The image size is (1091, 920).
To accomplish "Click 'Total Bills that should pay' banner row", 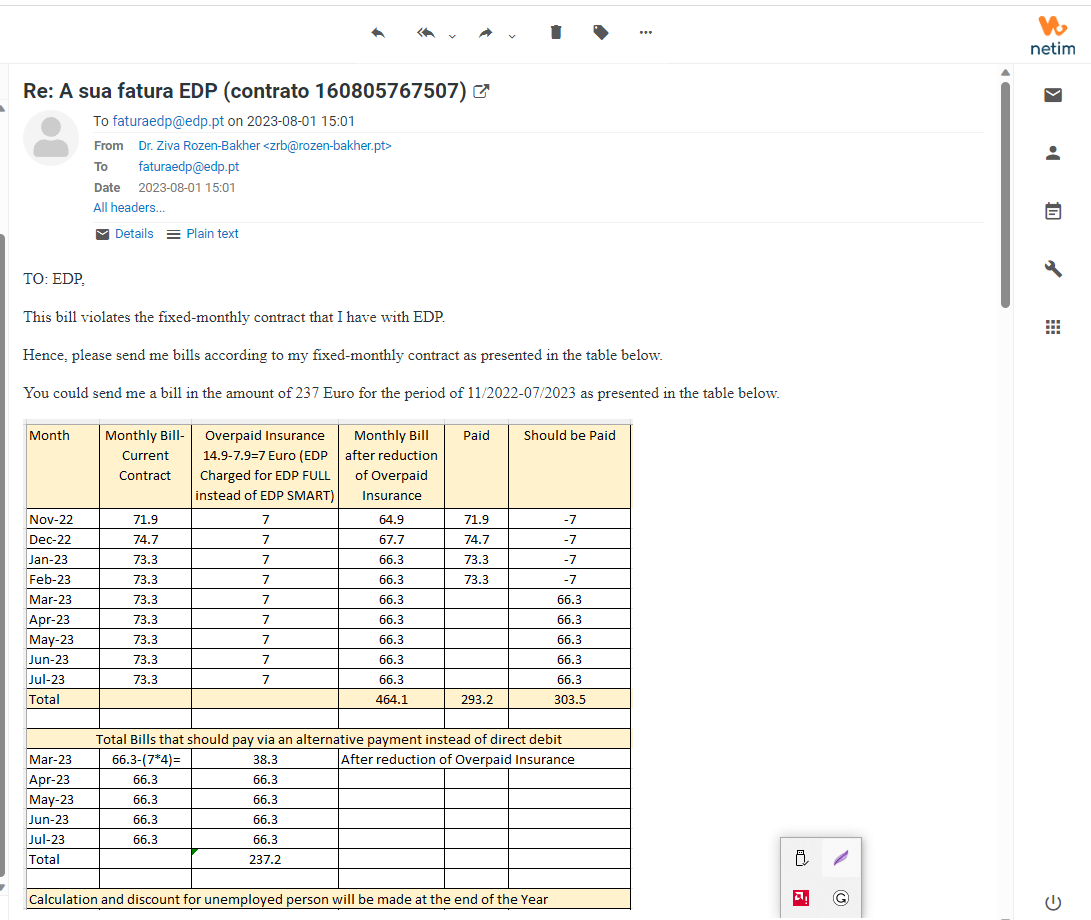I will 328,739.
